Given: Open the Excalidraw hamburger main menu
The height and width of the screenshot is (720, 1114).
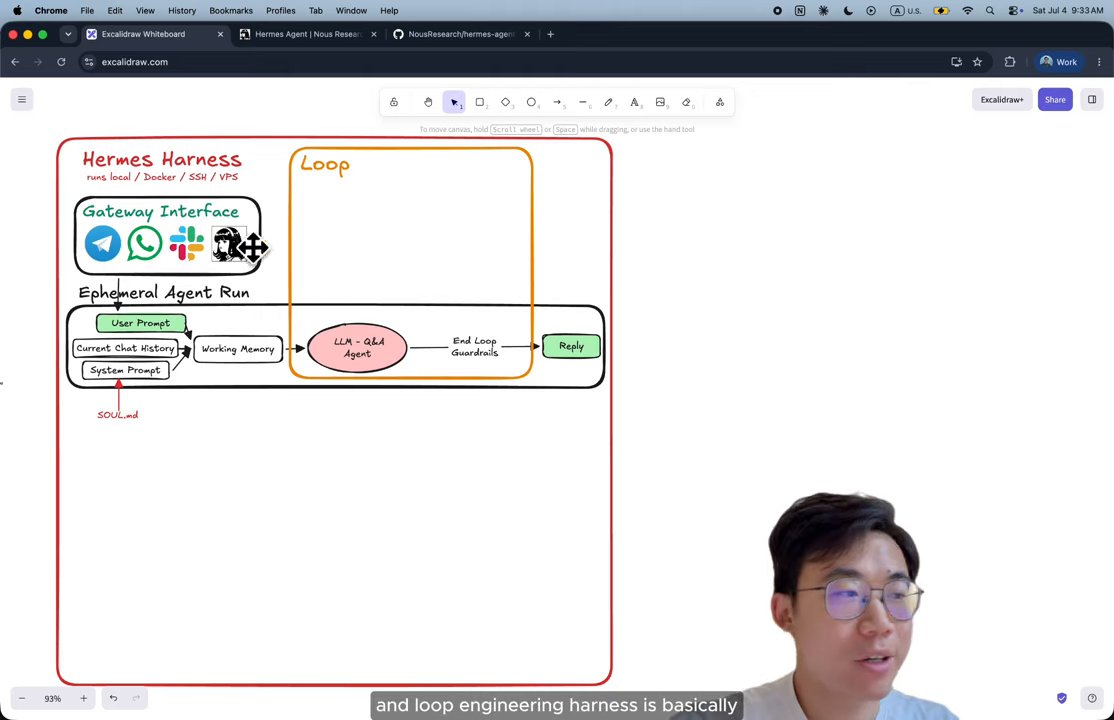Looking at the screenshot, I should click(x=22, y=100).
